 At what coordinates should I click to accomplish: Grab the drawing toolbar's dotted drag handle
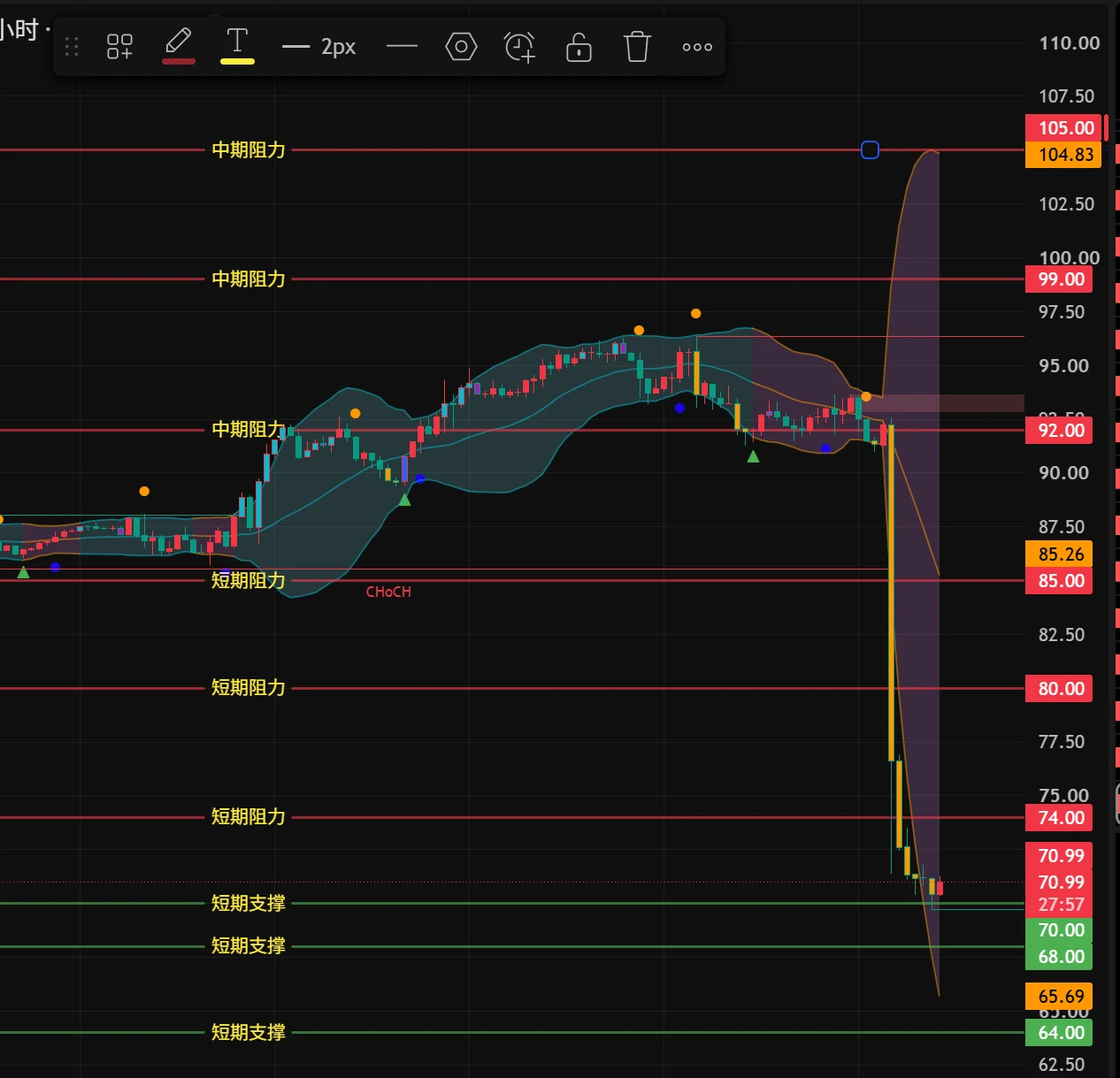(x=72, y=46)
